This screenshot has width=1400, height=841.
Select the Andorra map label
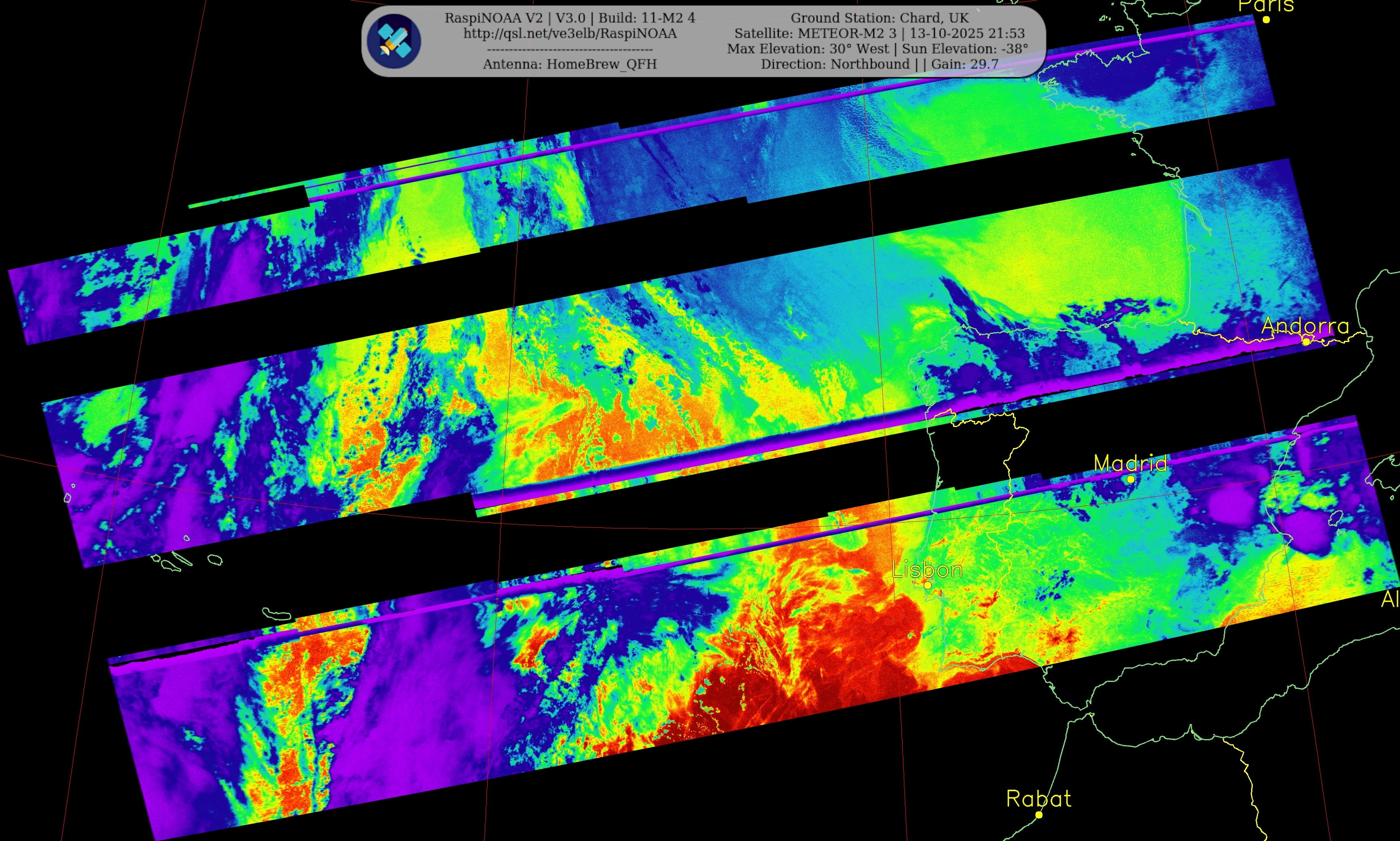1305,326
